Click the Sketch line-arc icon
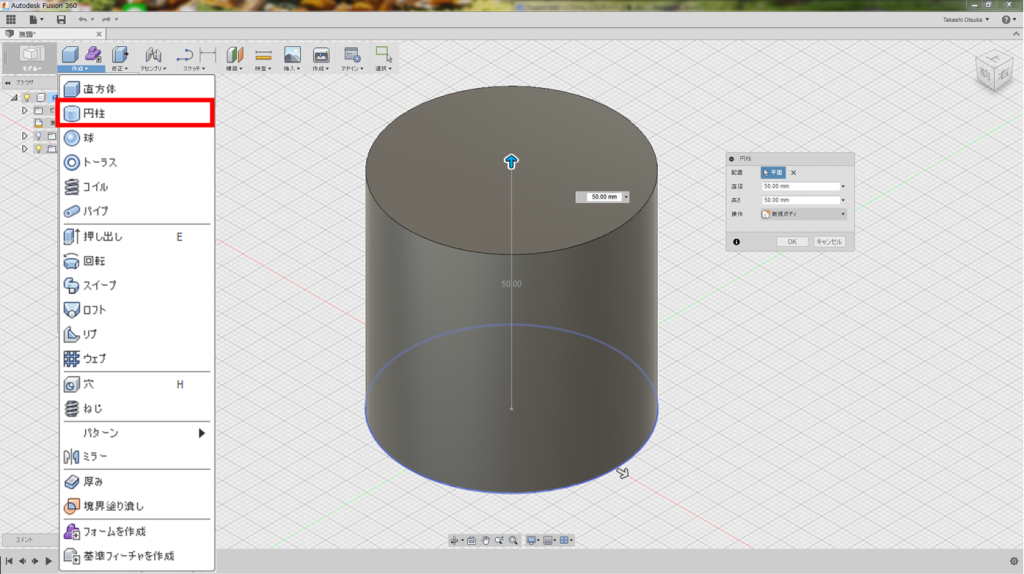The image size is (1024, 574). (185, 55)
